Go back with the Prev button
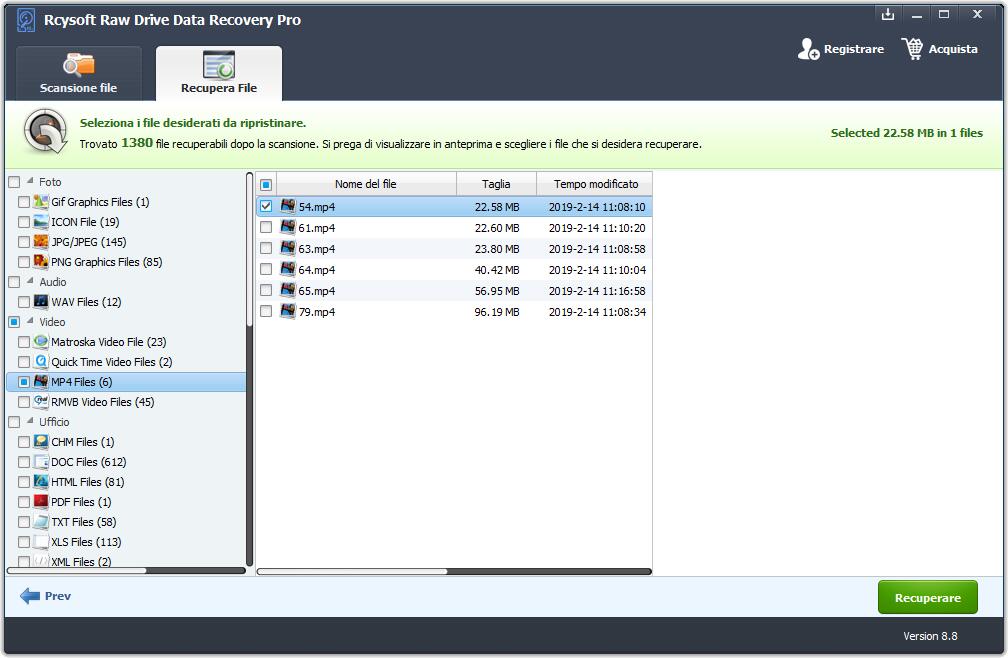This screenshot has height=658, width=1008. click(x=46, y=596)
